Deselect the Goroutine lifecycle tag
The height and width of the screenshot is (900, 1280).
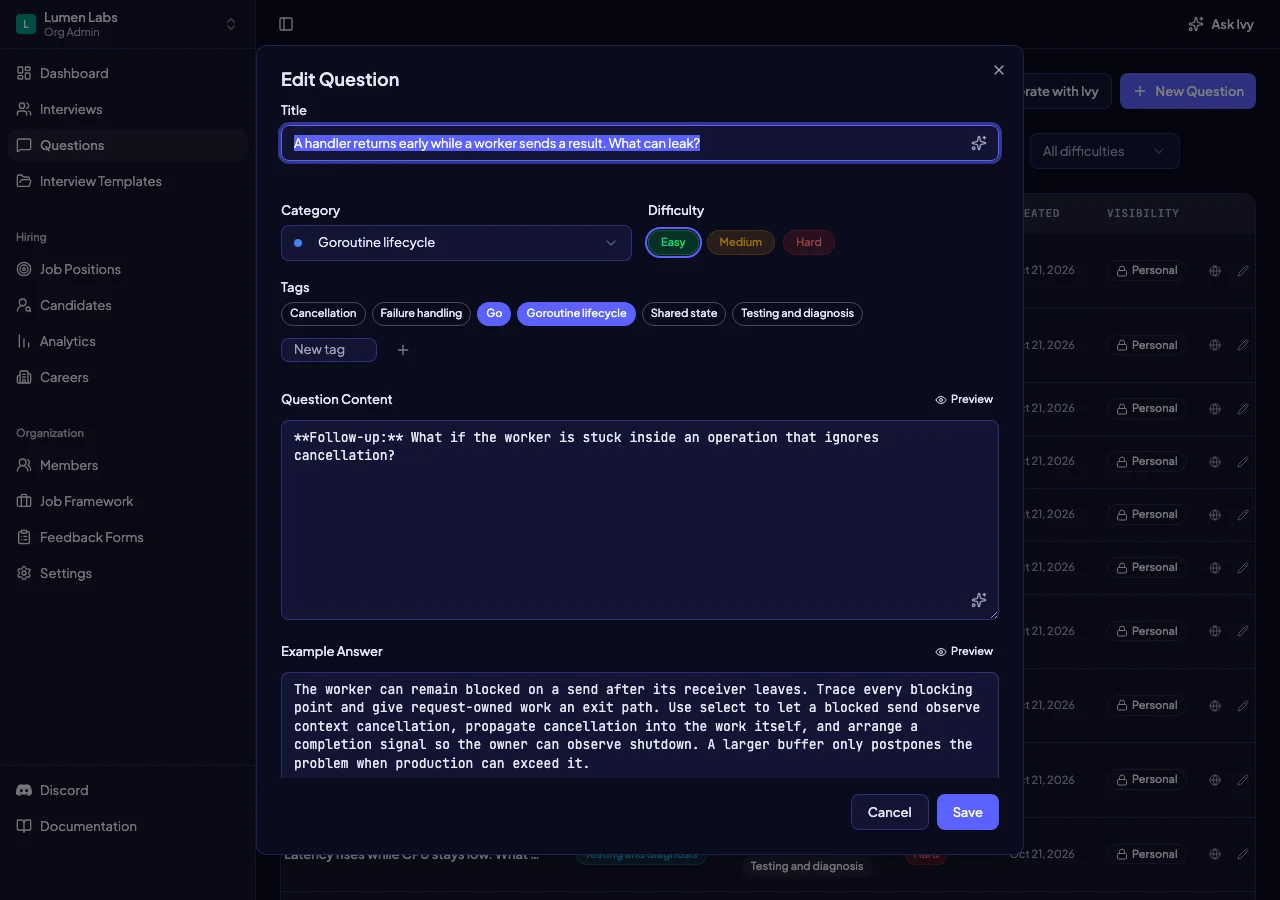click(x=576, y=314)
